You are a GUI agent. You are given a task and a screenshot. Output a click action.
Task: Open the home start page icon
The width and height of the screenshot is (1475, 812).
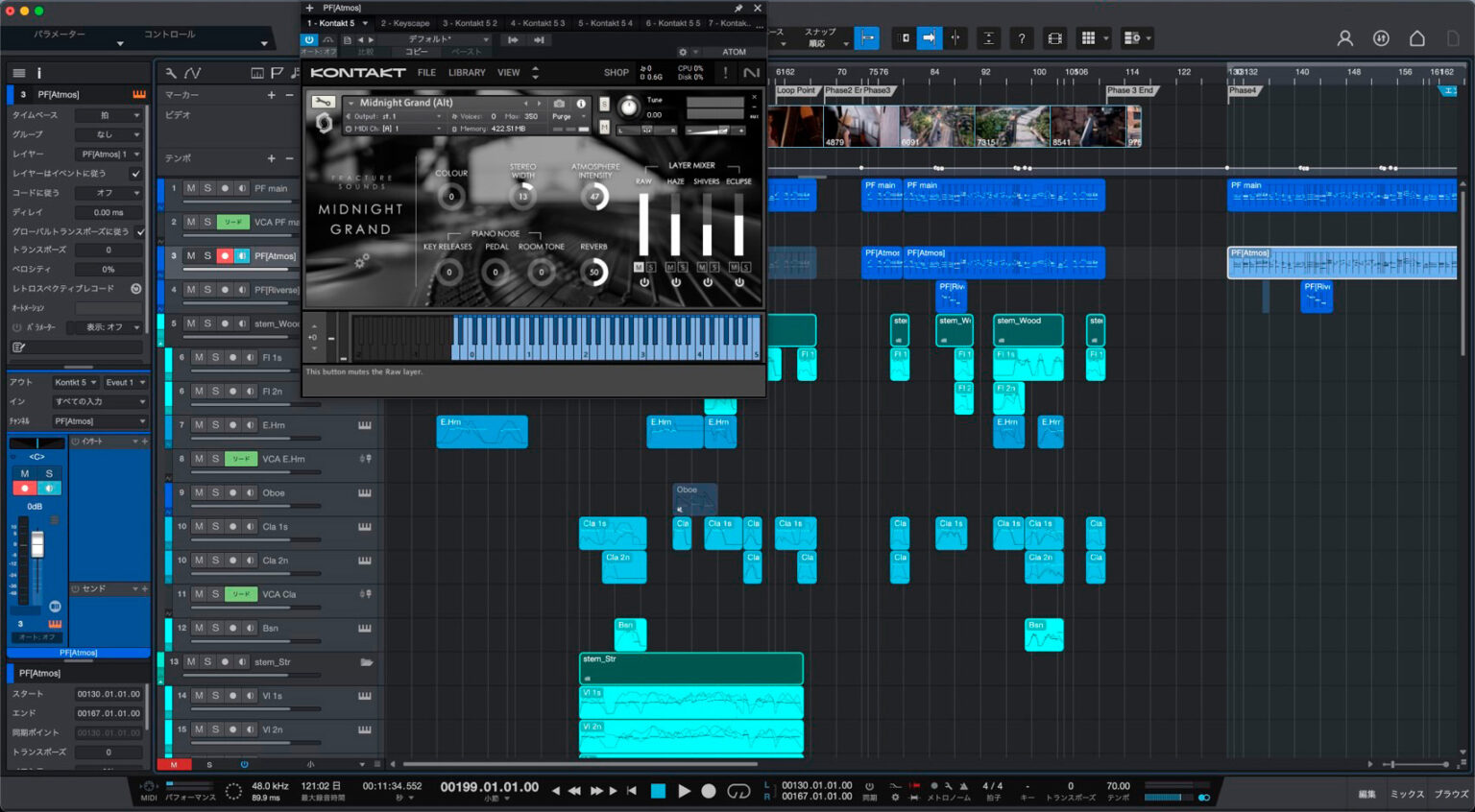pyautogui.click(x=1416, y=38)
